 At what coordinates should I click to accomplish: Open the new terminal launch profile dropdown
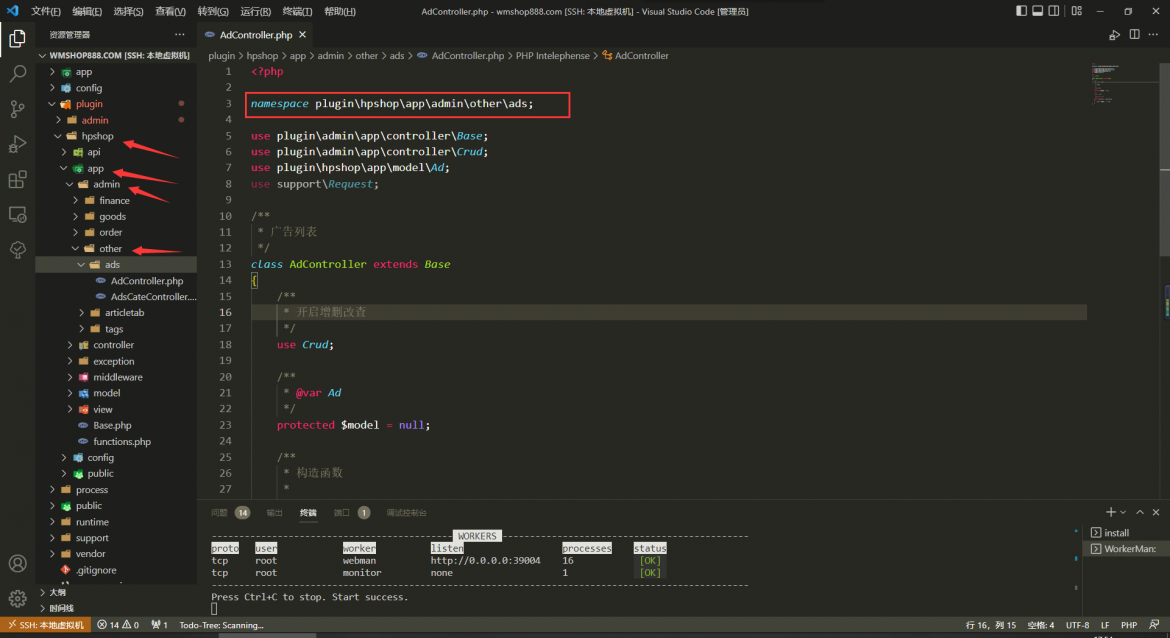(x=1123, y=512)
